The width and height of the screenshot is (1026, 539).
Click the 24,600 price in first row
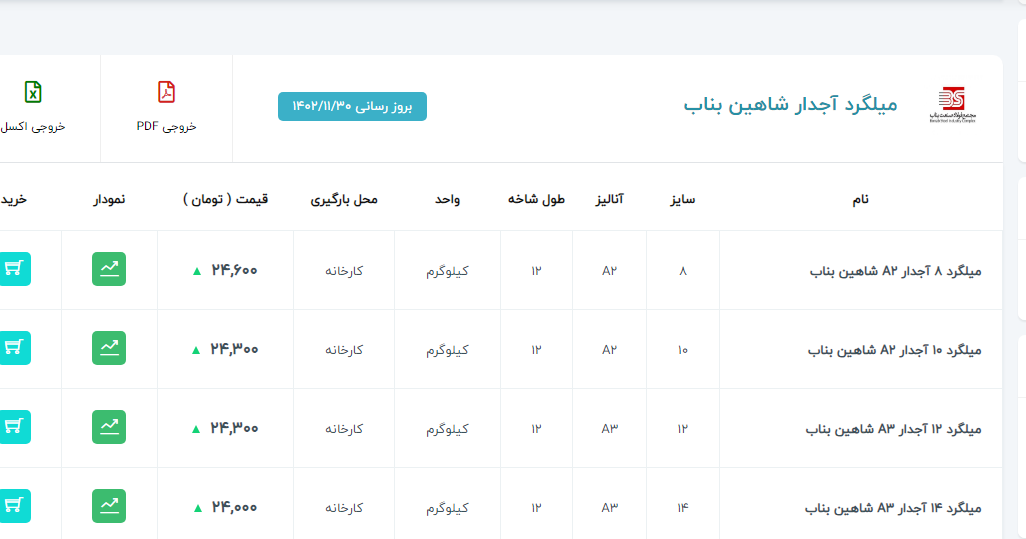234,270
